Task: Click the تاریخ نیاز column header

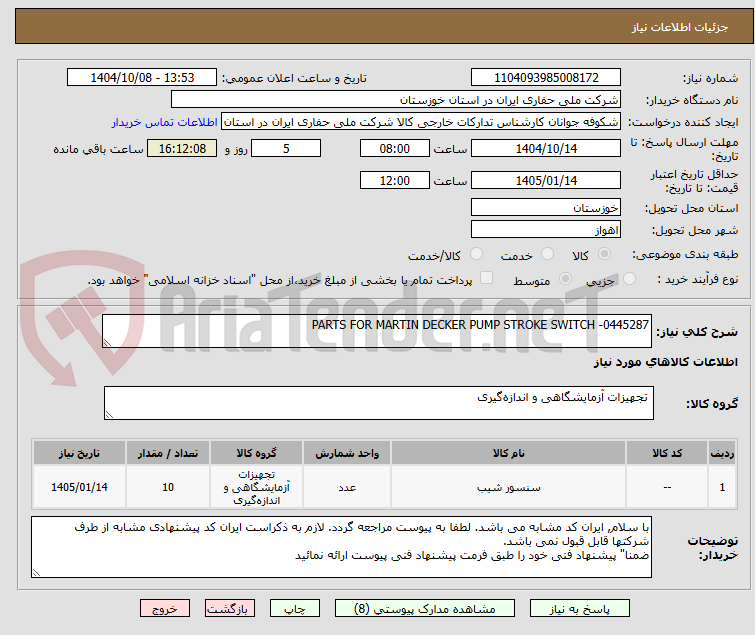Action: tap(79, 453)
